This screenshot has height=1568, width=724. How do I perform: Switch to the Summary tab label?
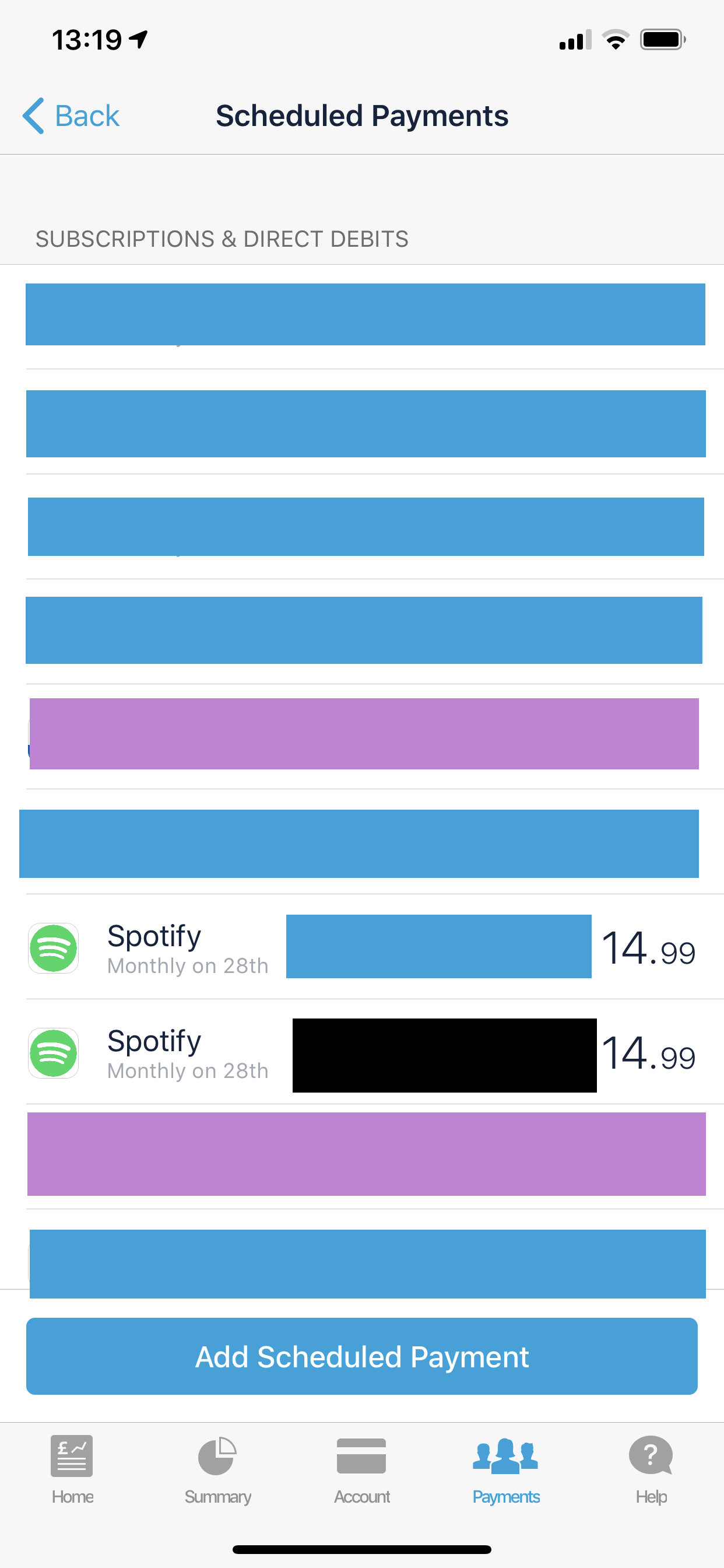tap(218, 1497)
